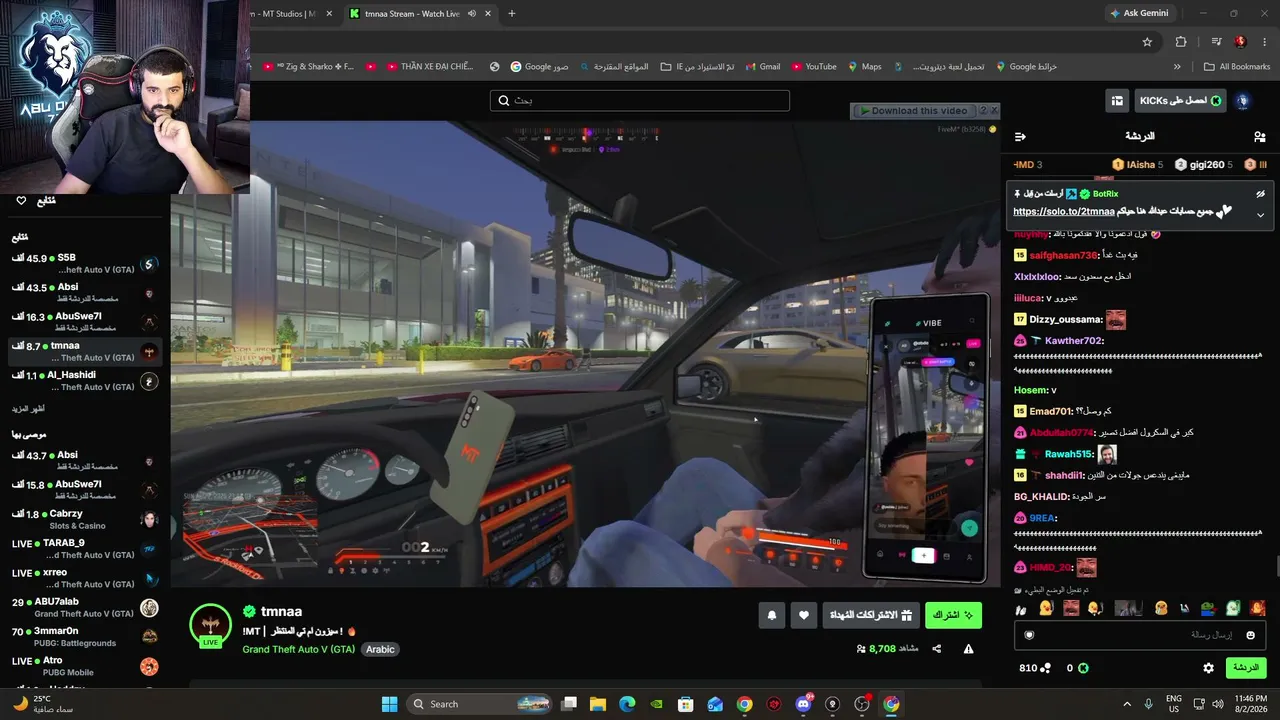The image size is (1280, 720).
Task: Expand the pinned message chevron
Action: point(1260,215)
